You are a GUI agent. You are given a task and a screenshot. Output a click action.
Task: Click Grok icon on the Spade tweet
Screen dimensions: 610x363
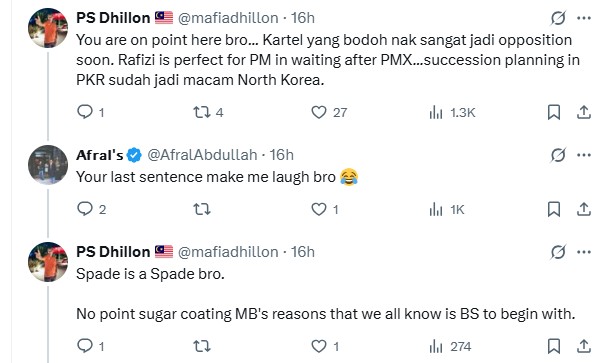coord(557,252)
